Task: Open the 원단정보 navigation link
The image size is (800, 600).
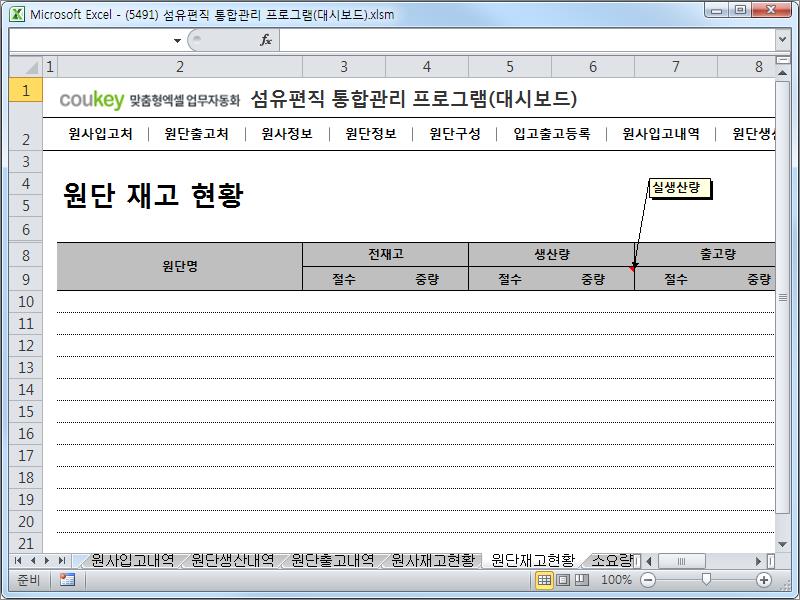Action: pyautogui.click(x=371, y=134)
